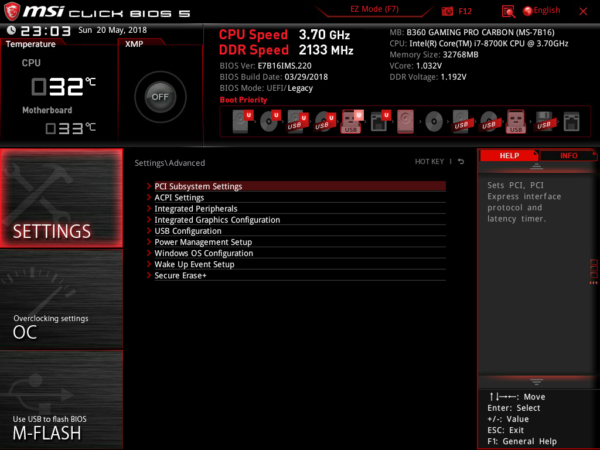Open the SETTINGS section
Viewport: 600px width, 450px height.
click(x=61, y=198)
